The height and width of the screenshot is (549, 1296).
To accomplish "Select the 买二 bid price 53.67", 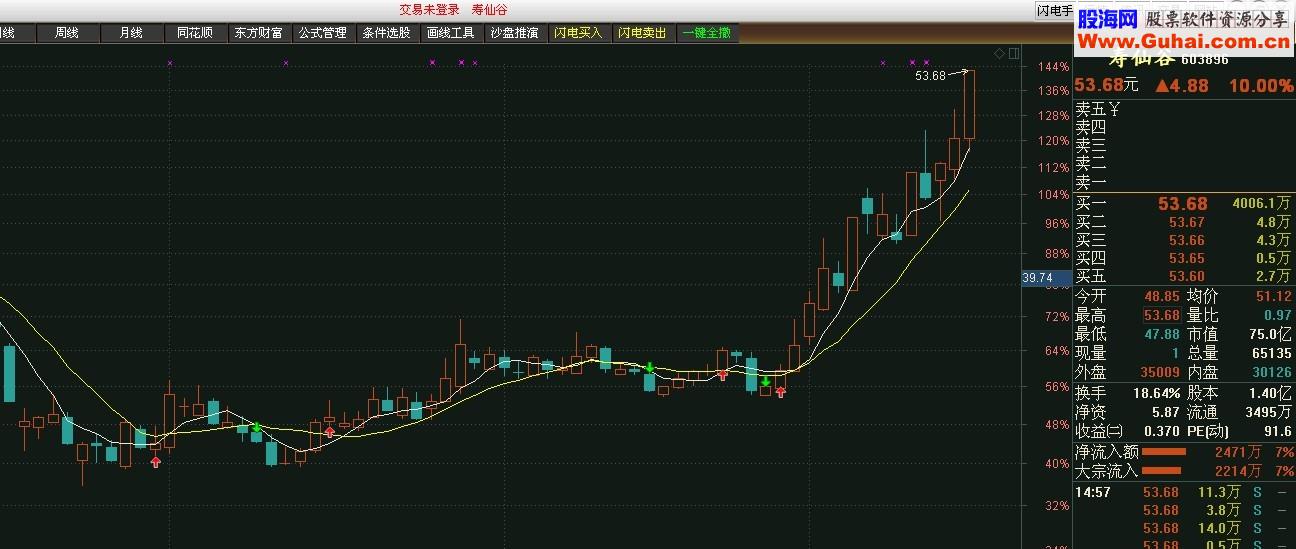I will point(1187,222).
